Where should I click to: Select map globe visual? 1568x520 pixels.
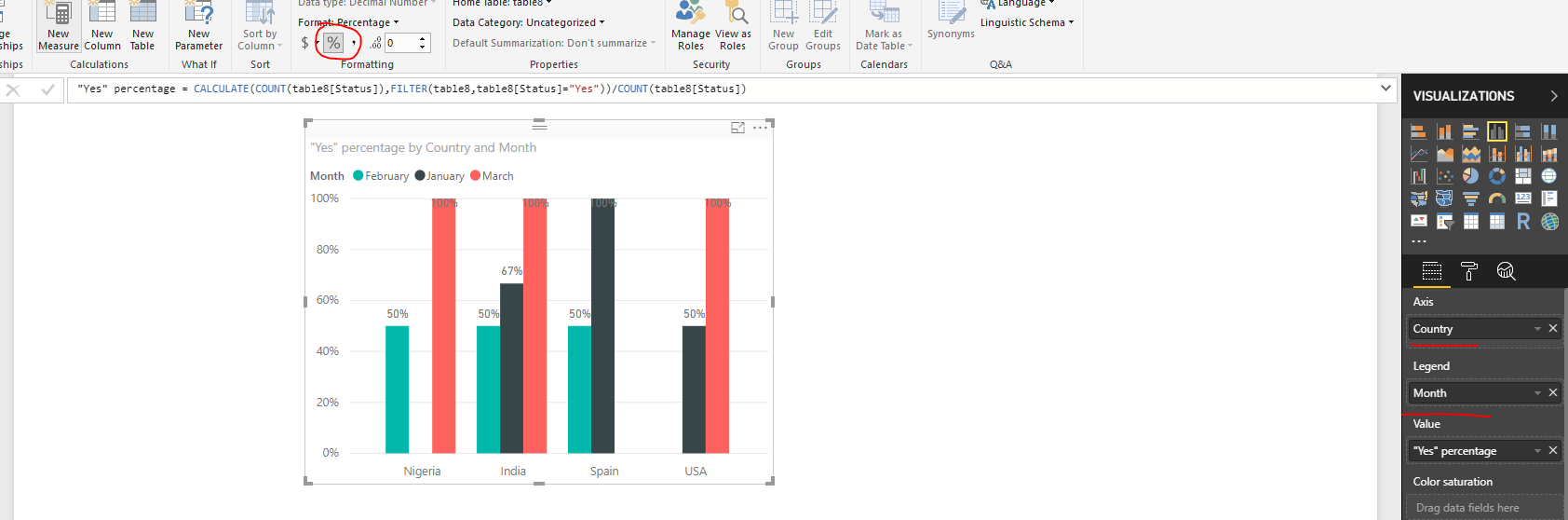point(1549,176)
